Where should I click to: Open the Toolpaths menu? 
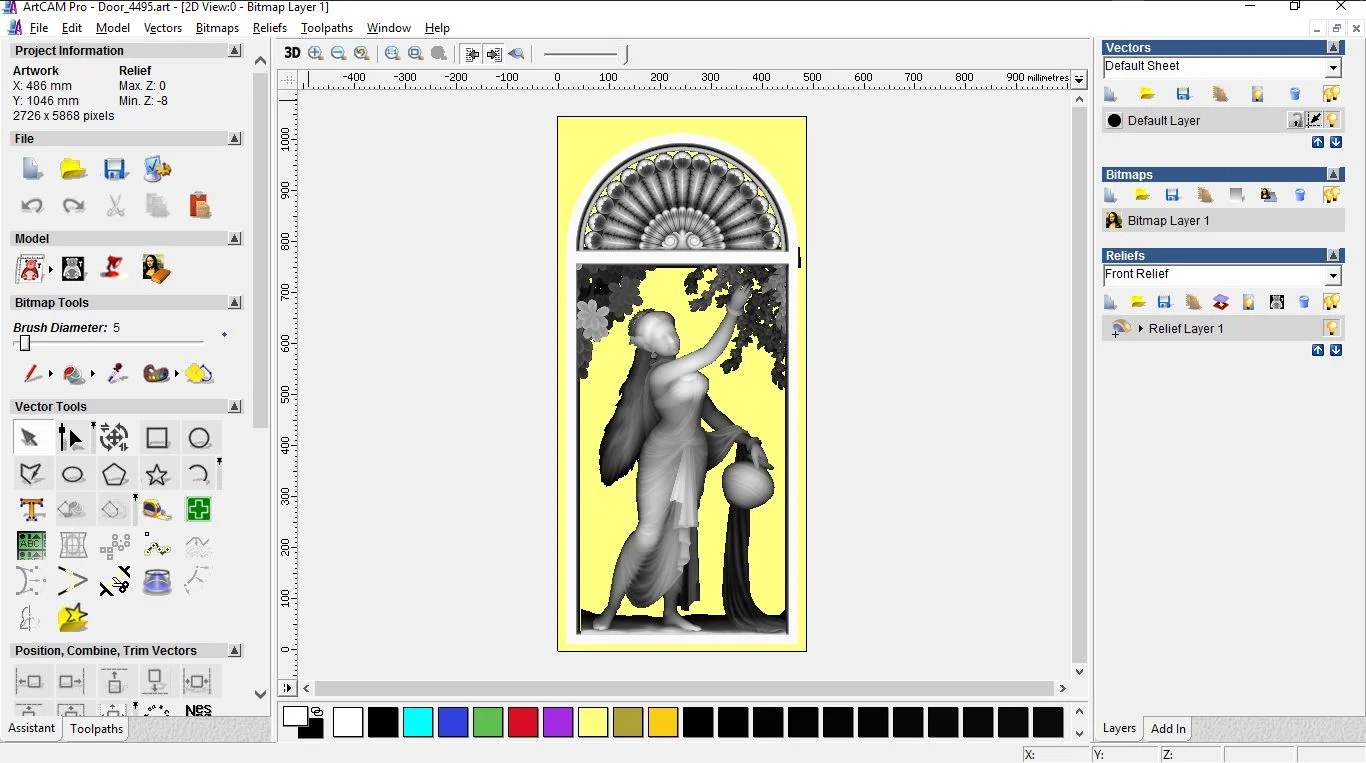point(326,28)
